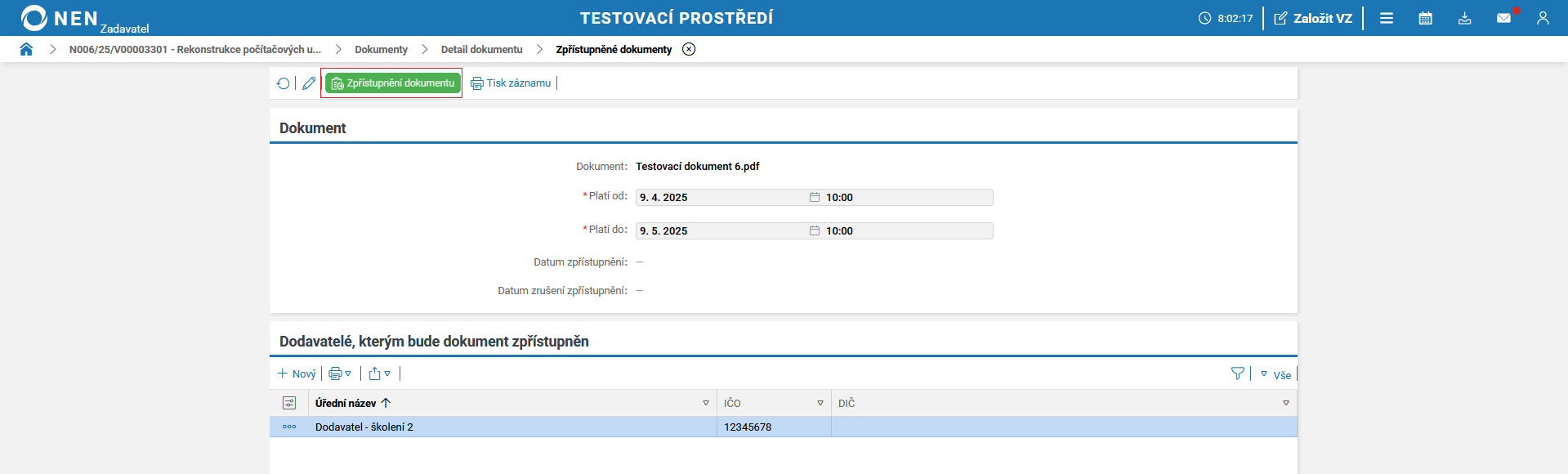The image size is (1568, 474).
Task: Expand the export dropdown in table toolbar
Action: pos(379,373)
